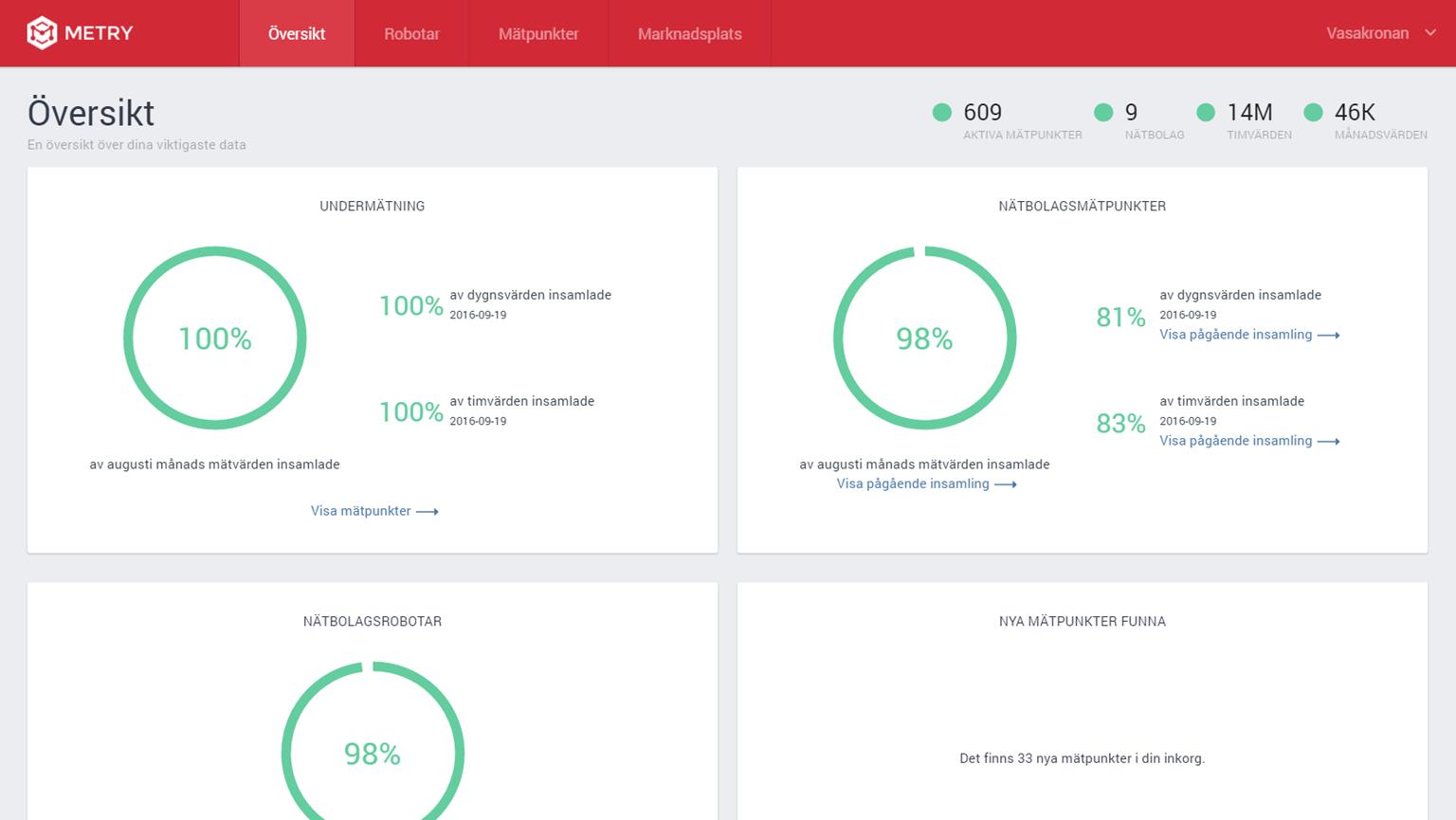This screenshot has width=1456, height=820.
Task: Click the NÄTBOLAGSROBOTAR card heading
Action: (x=373, y=621)
